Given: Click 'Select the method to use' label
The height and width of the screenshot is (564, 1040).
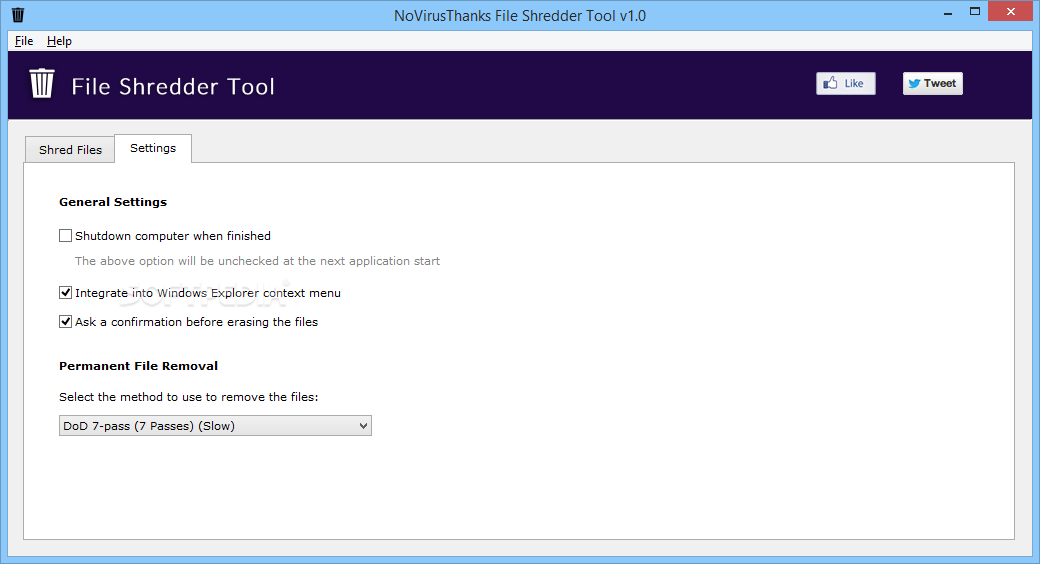Looking at the screenshot, I should point(188,397).
